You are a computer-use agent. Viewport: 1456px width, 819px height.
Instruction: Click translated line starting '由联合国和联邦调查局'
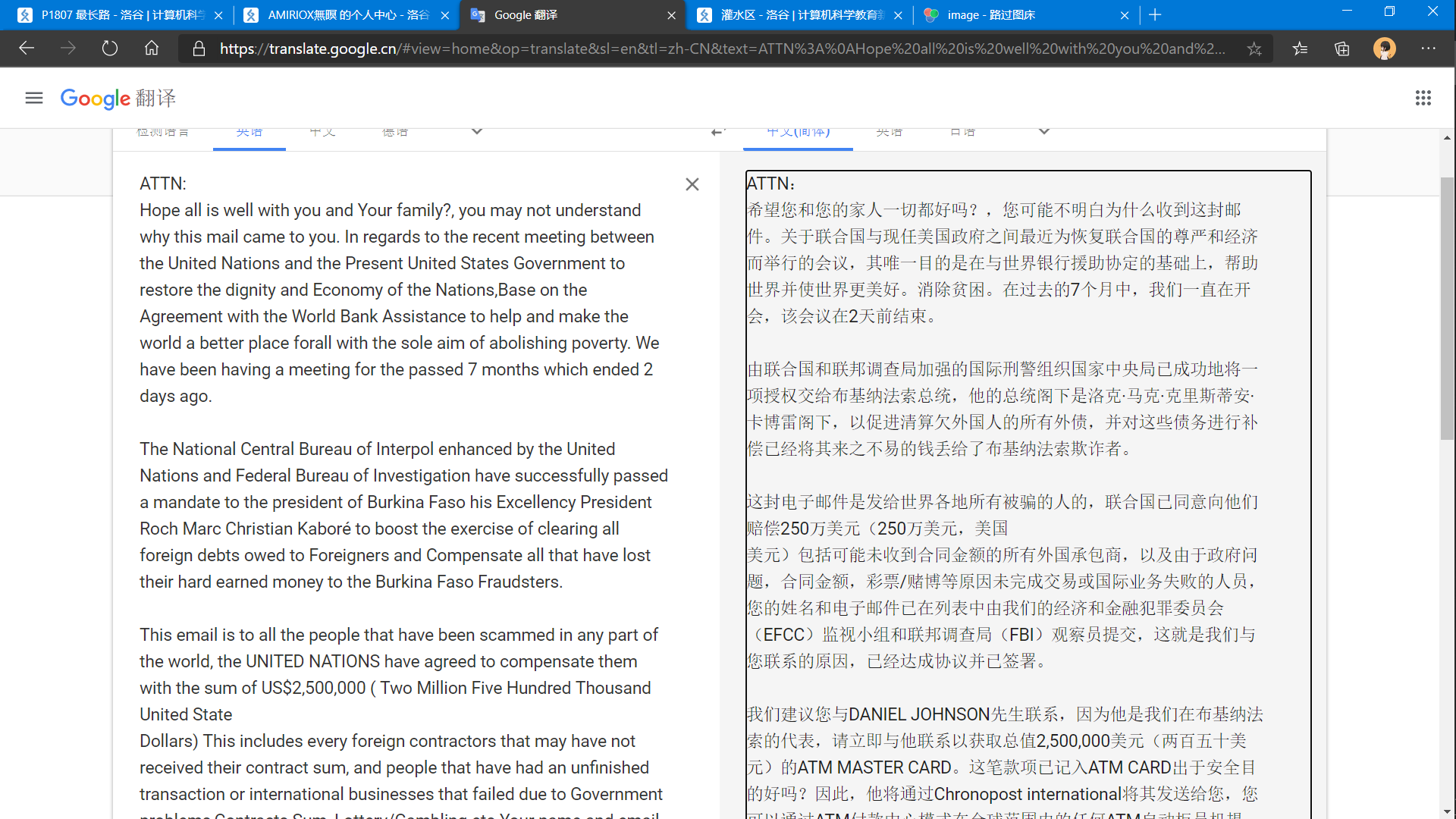point(1003,369)
